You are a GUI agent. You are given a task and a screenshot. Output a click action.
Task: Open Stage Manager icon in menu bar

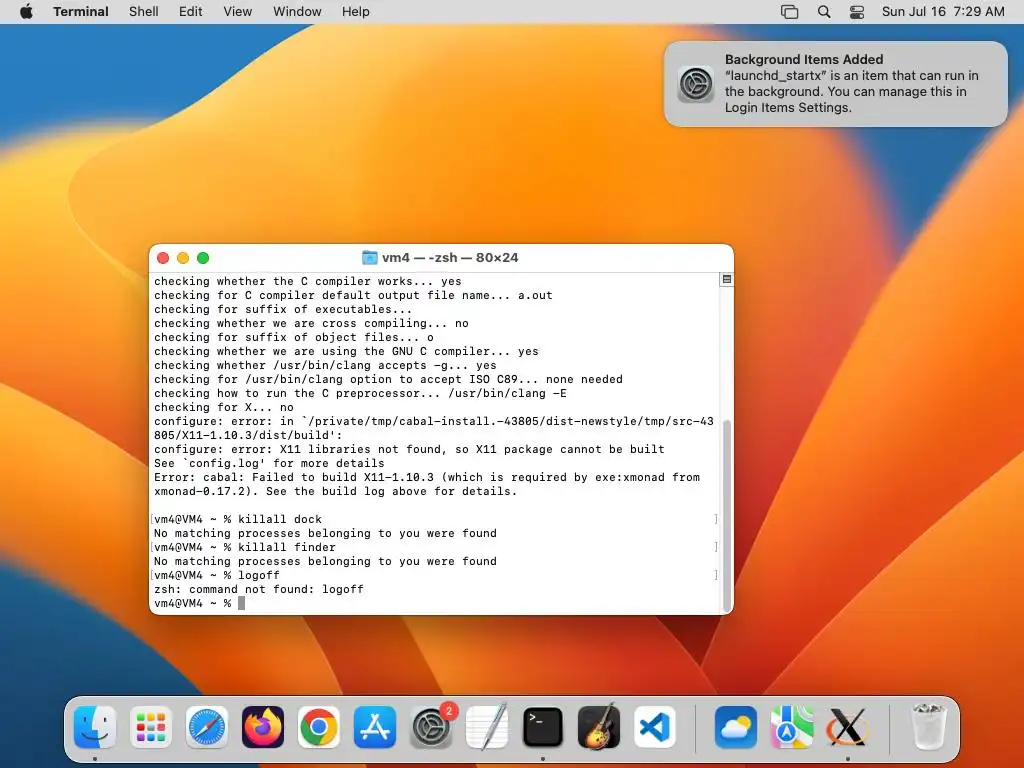coord(790,12)
